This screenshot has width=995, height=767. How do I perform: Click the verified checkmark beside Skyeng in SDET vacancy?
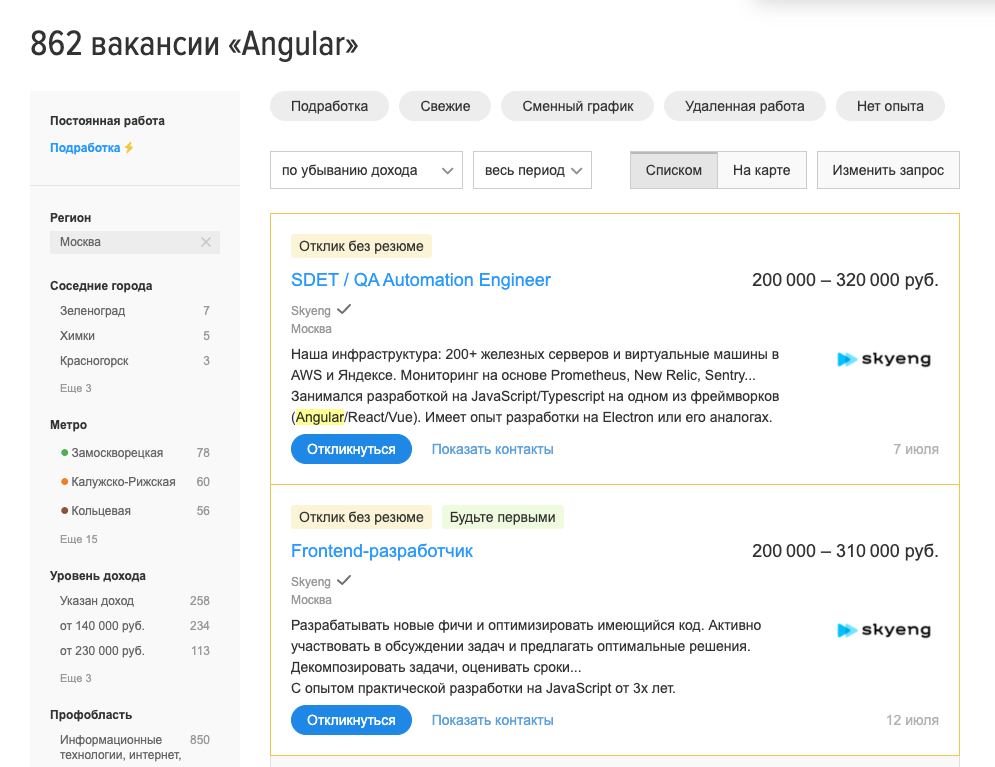point(344,310)
